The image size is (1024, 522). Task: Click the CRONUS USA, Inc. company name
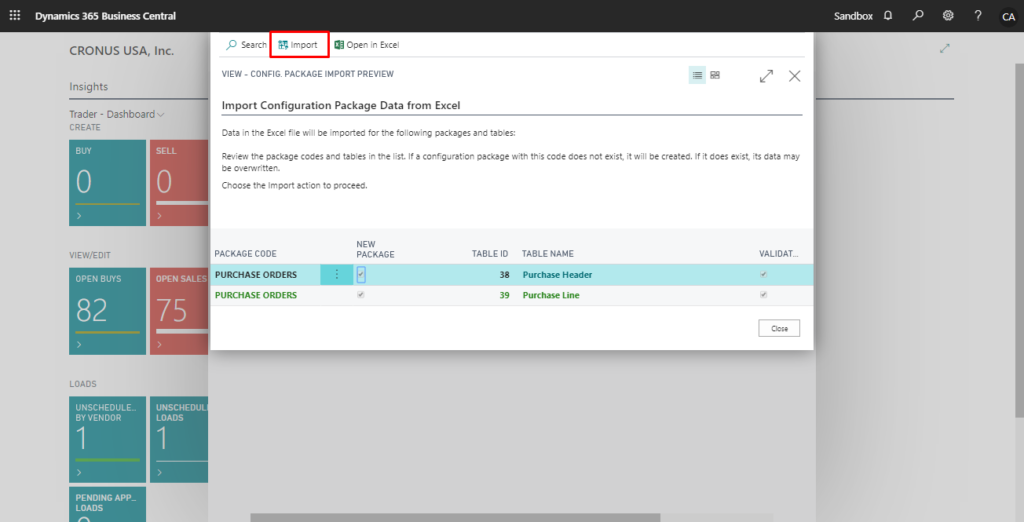click(121, 51)
